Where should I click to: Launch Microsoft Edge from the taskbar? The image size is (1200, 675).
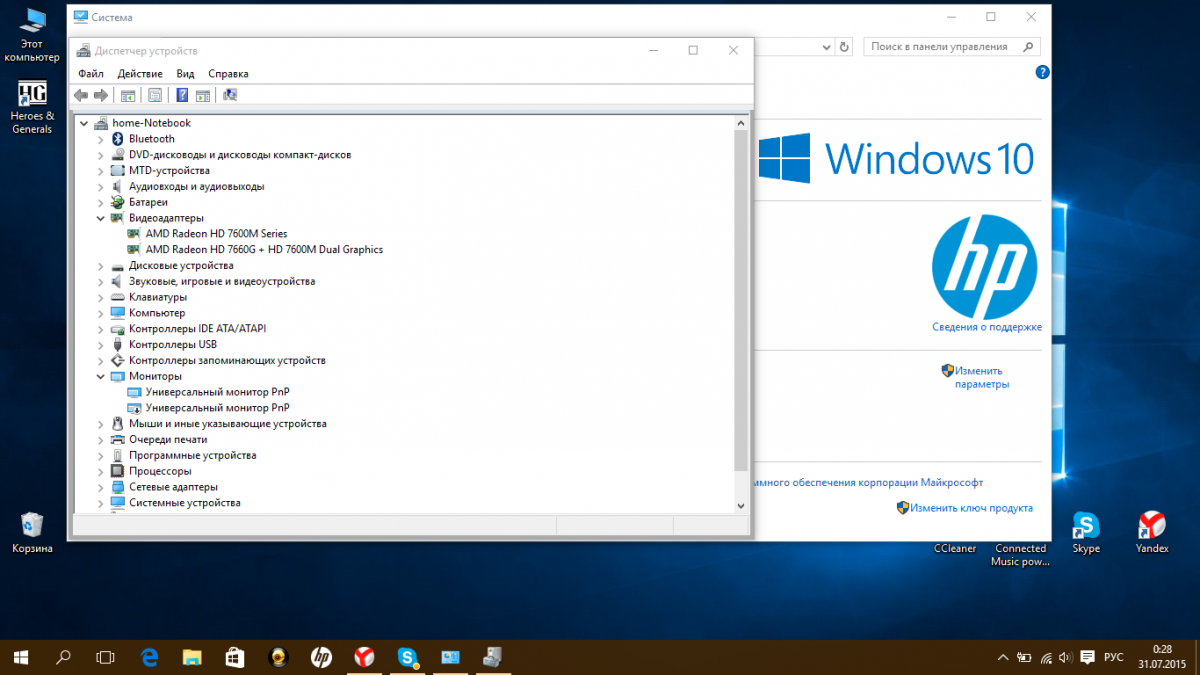coord(150,657)
